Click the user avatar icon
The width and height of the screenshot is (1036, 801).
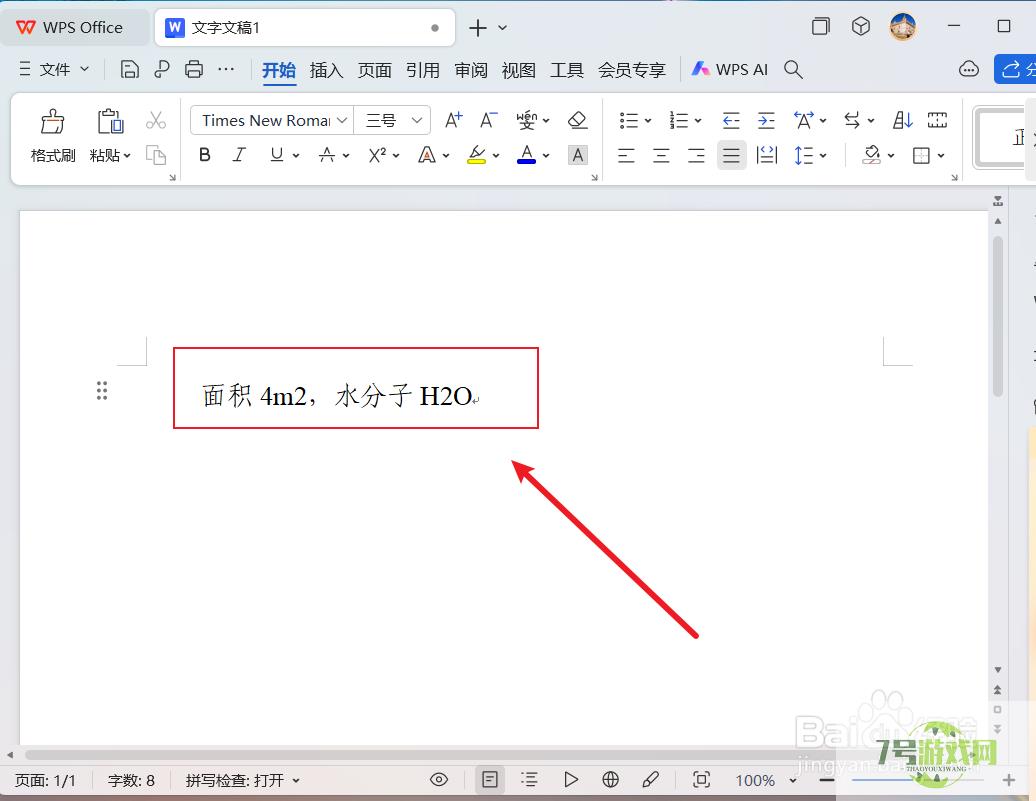coord(902,27)
